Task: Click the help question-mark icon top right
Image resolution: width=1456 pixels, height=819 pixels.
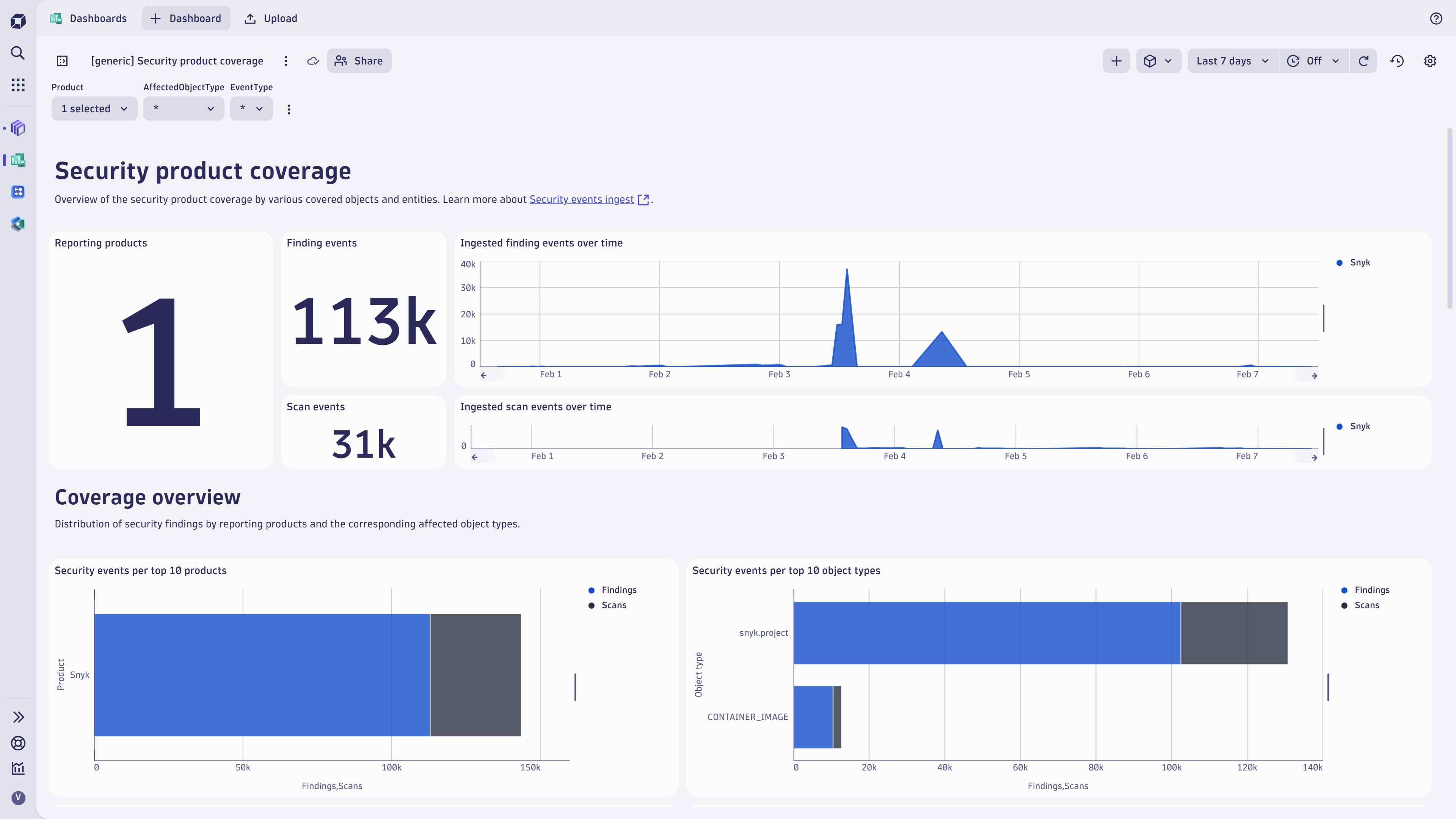Action: click(x=1436, y=18)
